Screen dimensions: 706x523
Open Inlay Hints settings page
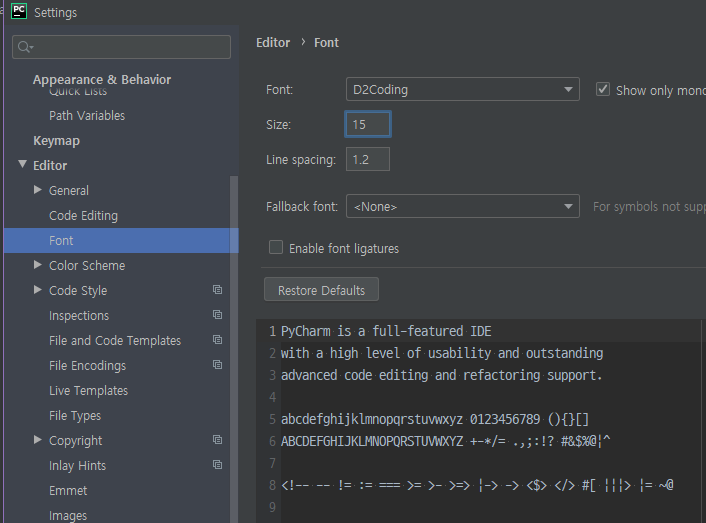[77, 465]
